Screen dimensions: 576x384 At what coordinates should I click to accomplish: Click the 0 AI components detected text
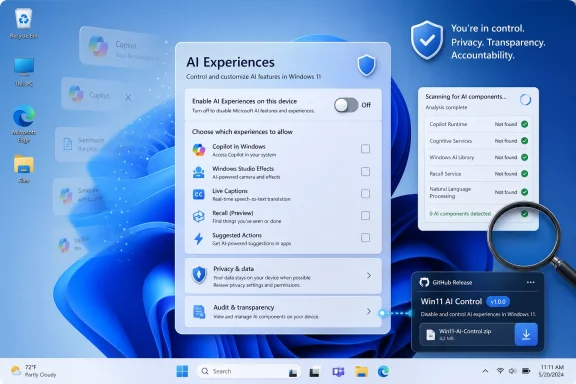click(x=460, y=213)
